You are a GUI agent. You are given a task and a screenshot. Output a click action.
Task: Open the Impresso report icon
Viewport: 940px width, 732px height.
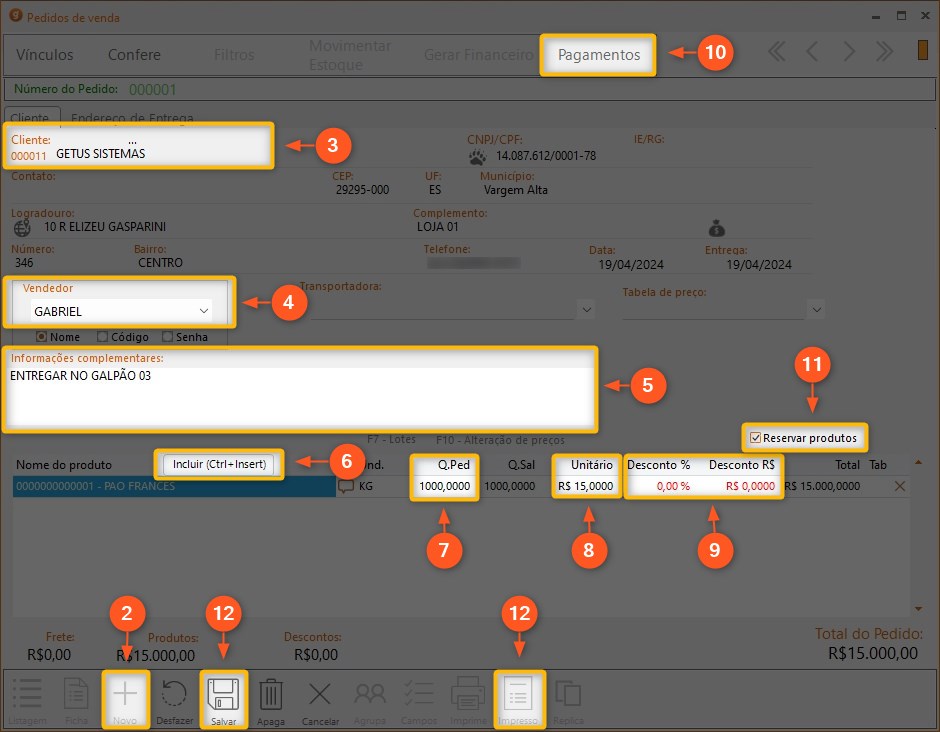tap(519, 694)
